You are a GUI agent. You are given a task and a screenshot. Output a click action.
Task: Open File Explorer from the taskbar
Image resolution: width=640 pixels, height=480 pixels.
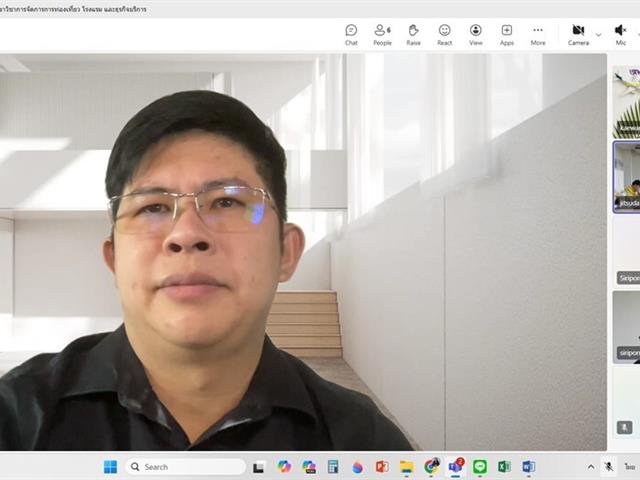click(407, 467)
